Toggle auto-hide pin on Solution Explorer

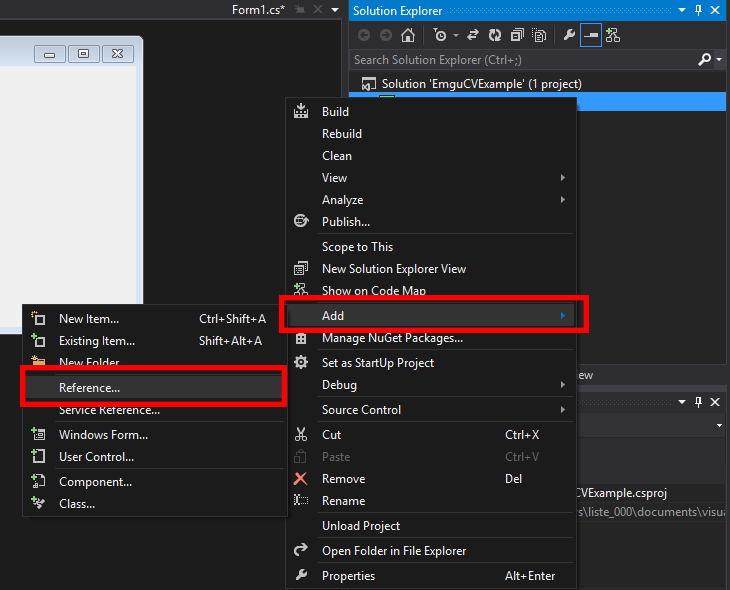(698, 10)
